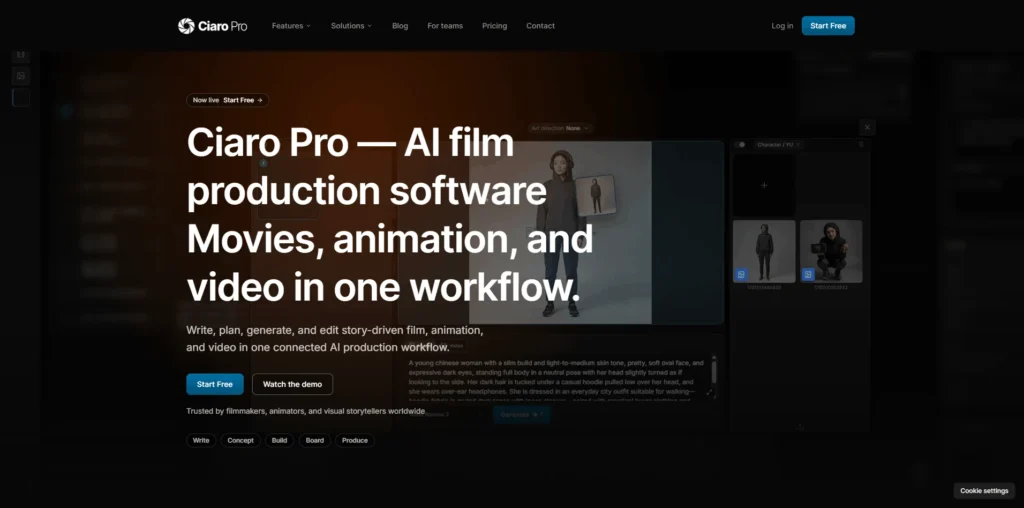Toggle the switch beside Character / YU tag
This screenshot has width=1024, height=508.
741,144
